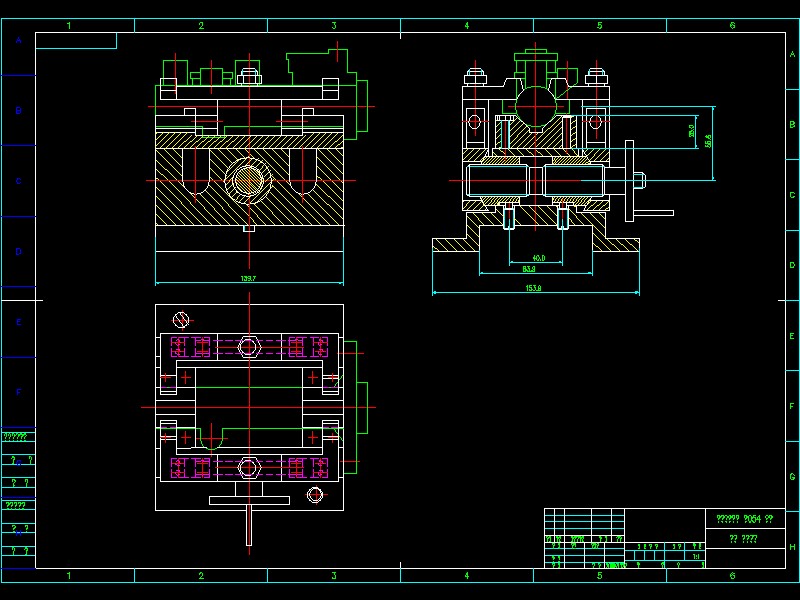The height and width of the screenshot is (600, 800).
Task: Click zone number 4 on top border
Action: pos(466,26)
